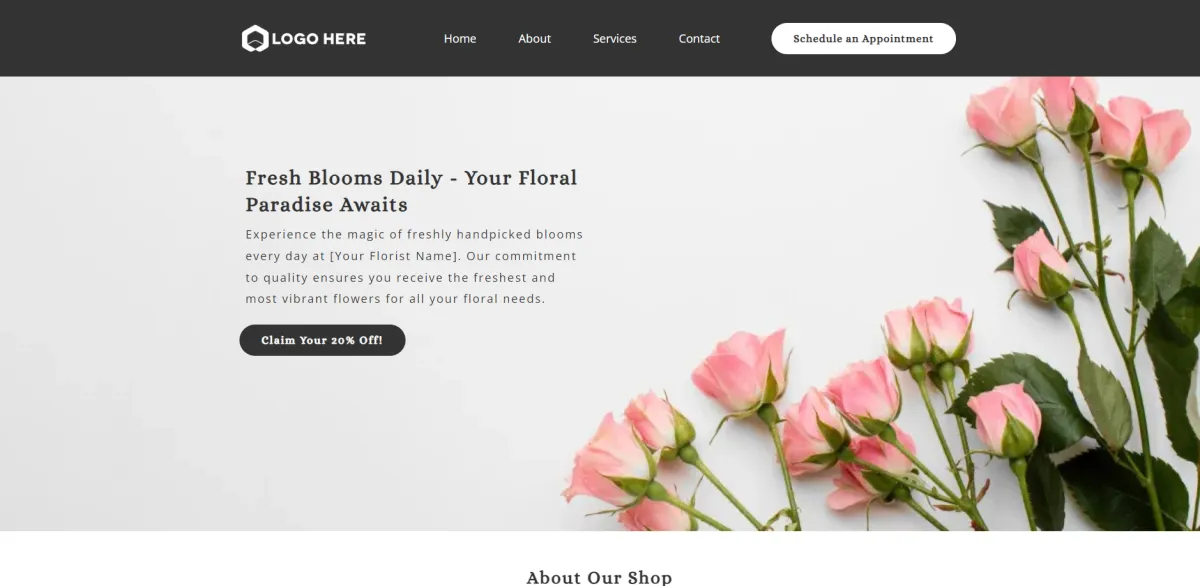The image size is (1200, 586).
Task: Open the About menu item
Action: pyautogui.click(x=534, y=39)
